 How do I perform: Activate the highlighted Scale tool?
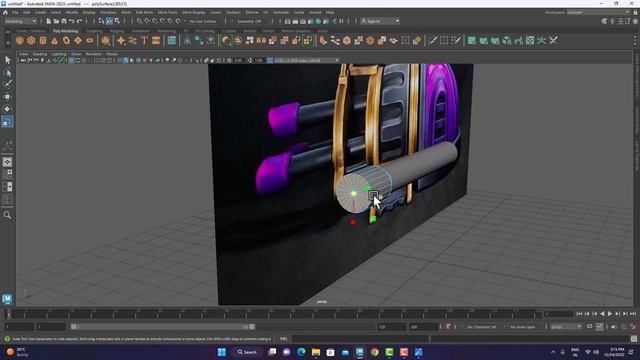coord(7,121)
